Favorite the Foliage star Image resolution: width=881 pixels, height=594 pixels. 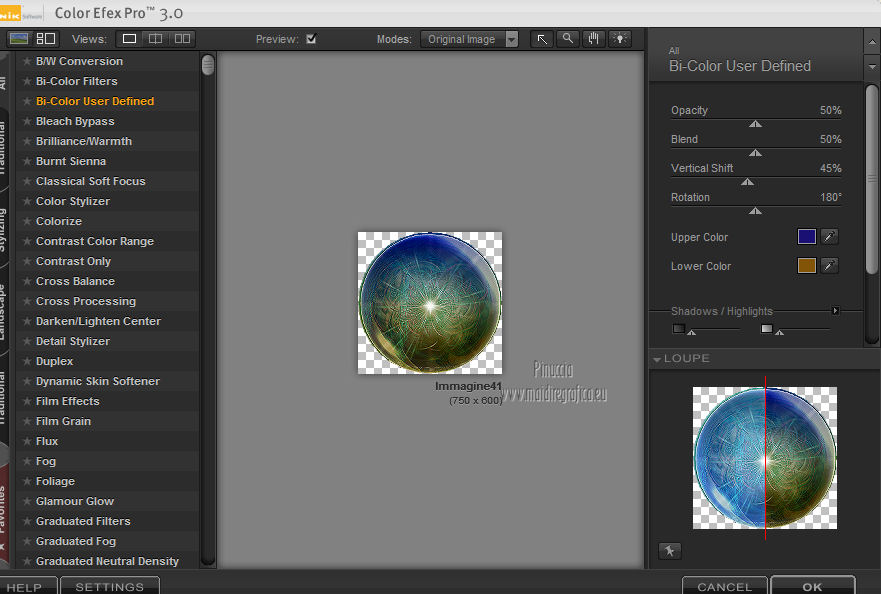(x=26, y=481)
